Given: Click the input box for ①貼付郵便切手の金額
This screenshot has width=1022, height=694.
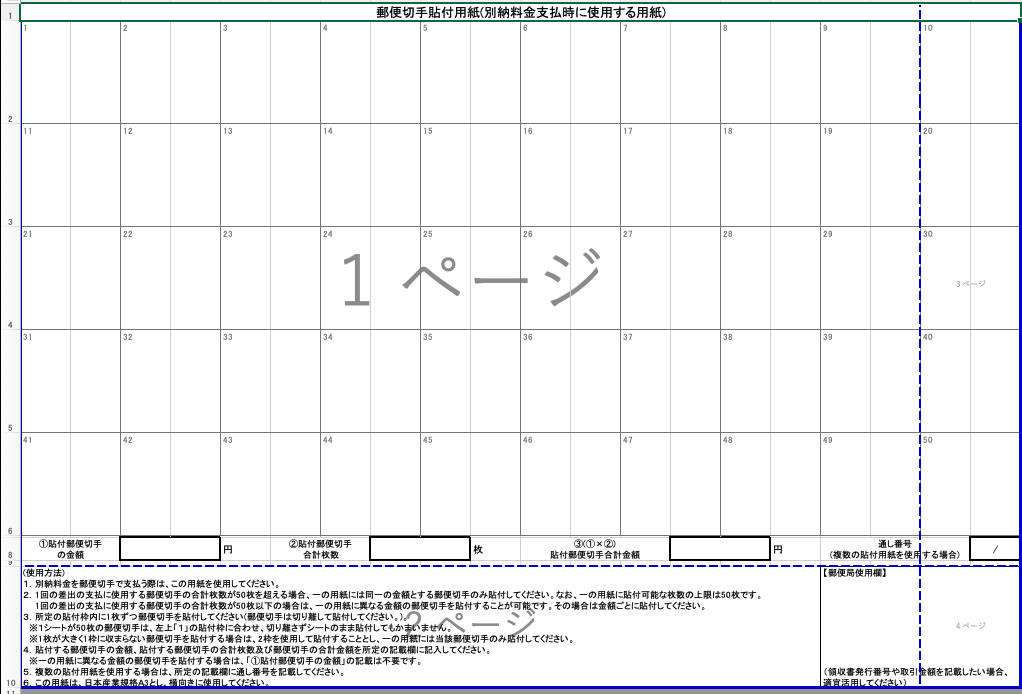Looking at the screenshot, I should click(x=169, y=549).
